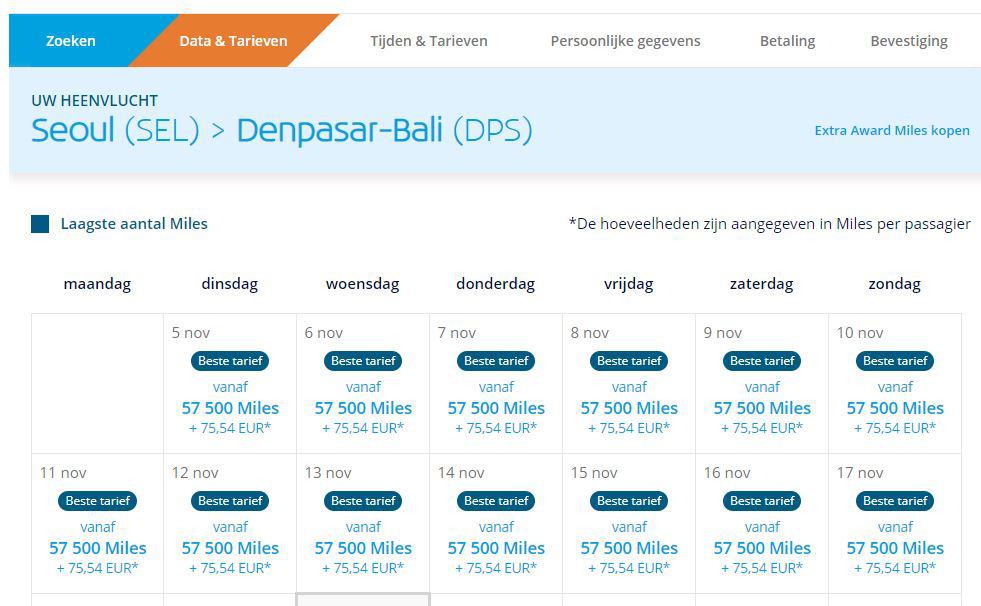Click Beste tarief badge on 10 nov
Screen dimensions: 981x606
point(895,361)
